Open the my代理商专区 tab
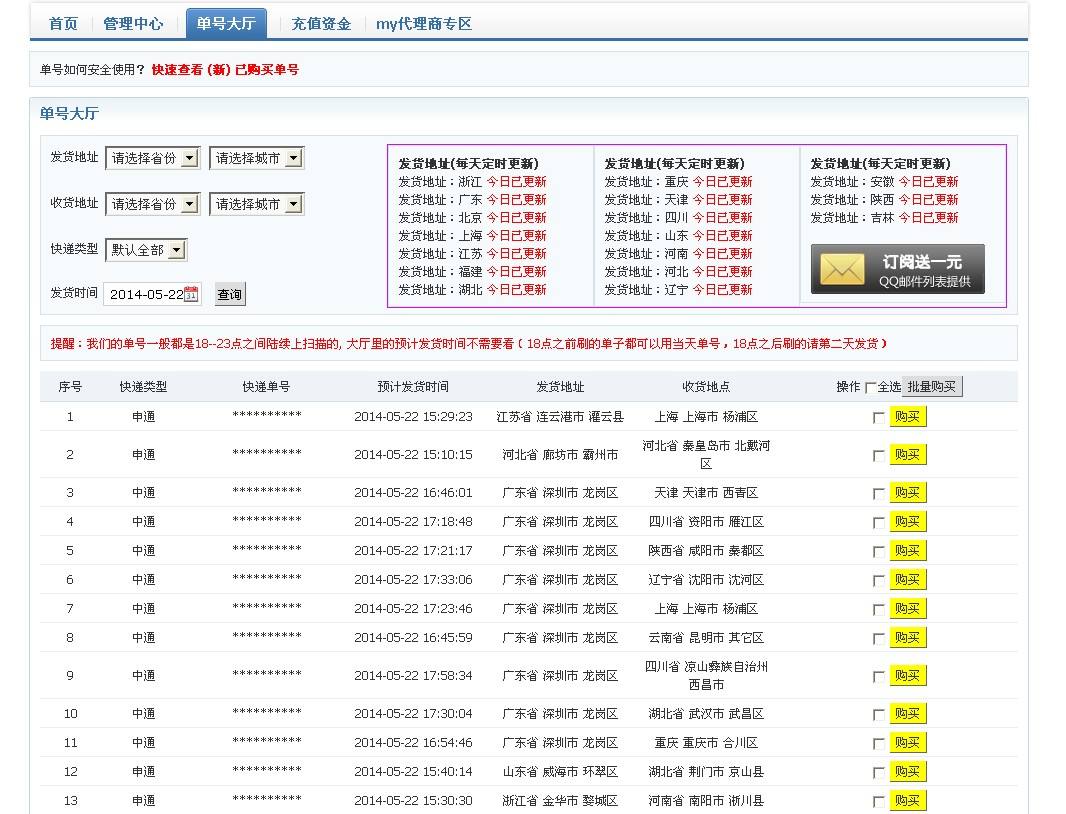 pos(424,24)
